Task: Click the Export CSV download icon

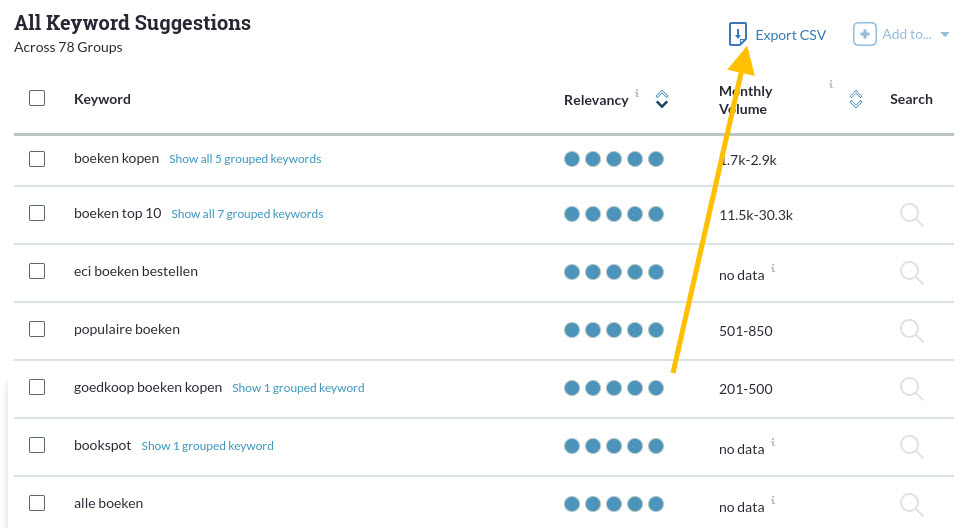Action: [737, 35]
